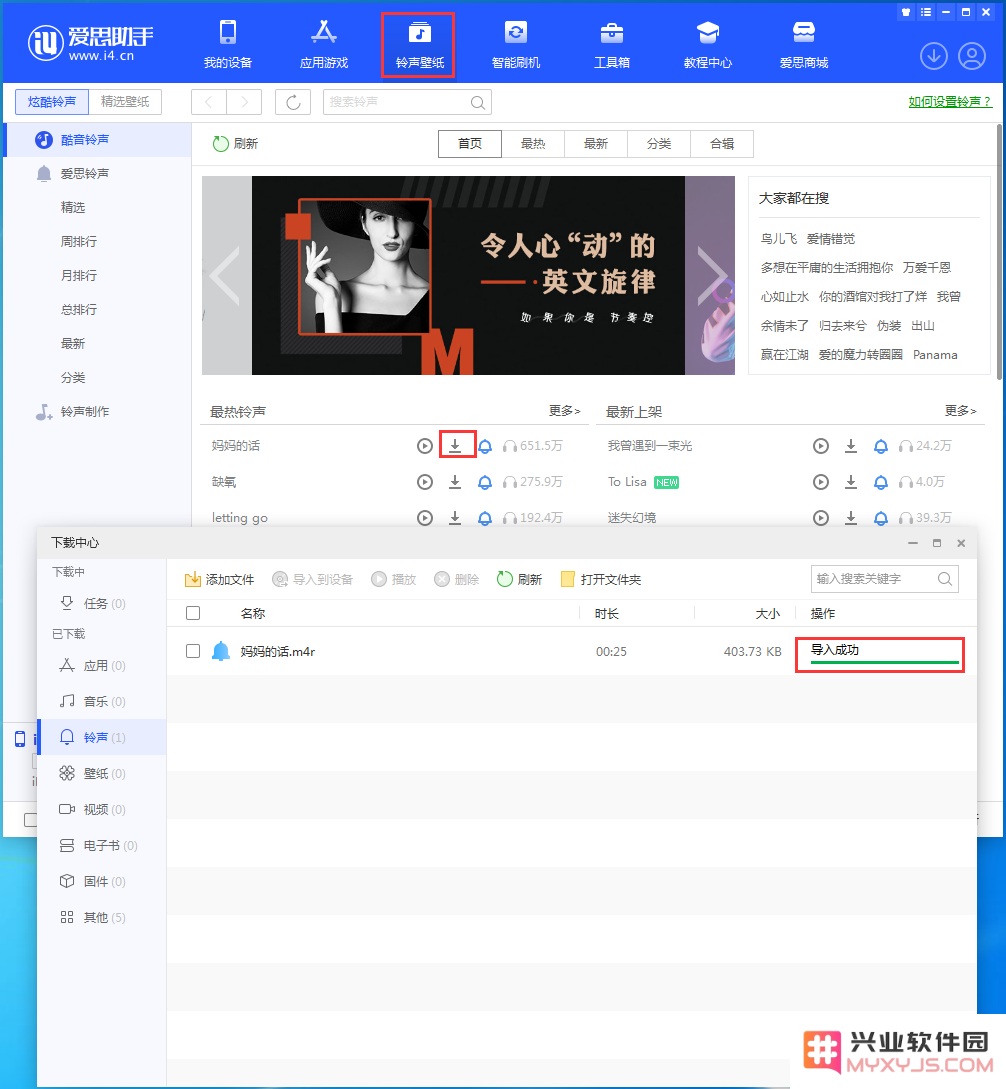
Task: Open the user account profile icon
Action: pyautogui.click(x=972, y=56)
